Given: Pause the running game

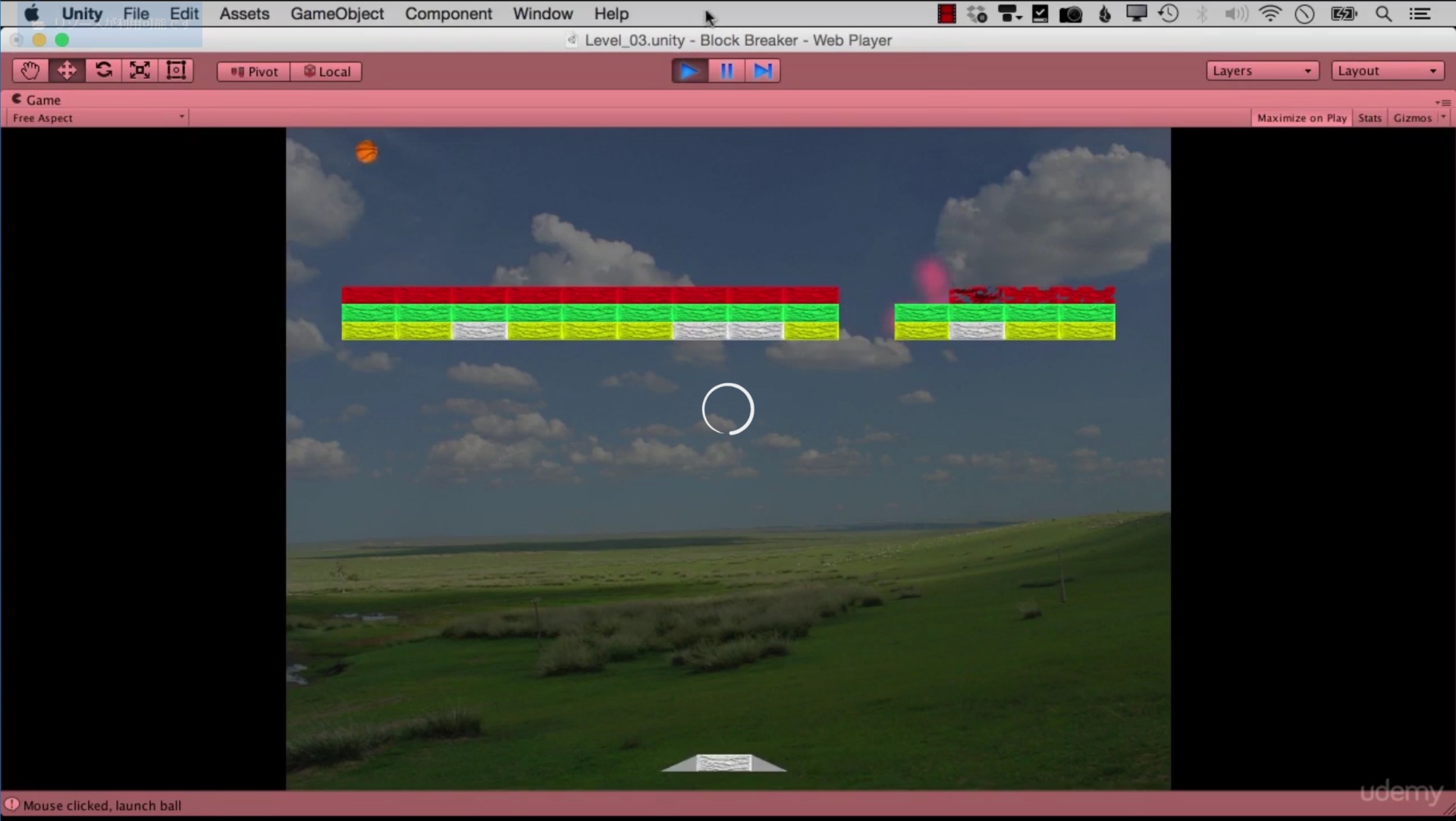Looking at the screenshot, I should coord(726,71).
